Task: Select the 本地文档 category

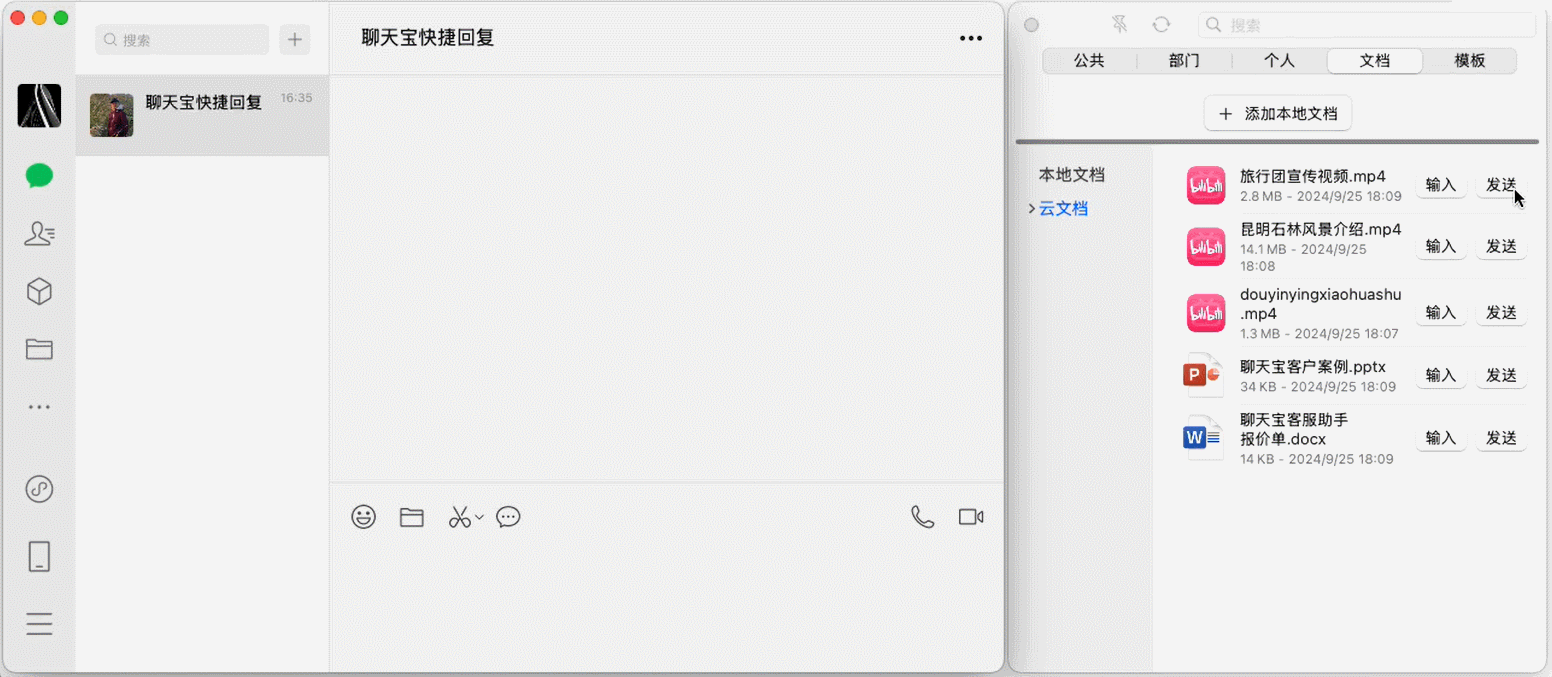Action: pos(1071,175)
